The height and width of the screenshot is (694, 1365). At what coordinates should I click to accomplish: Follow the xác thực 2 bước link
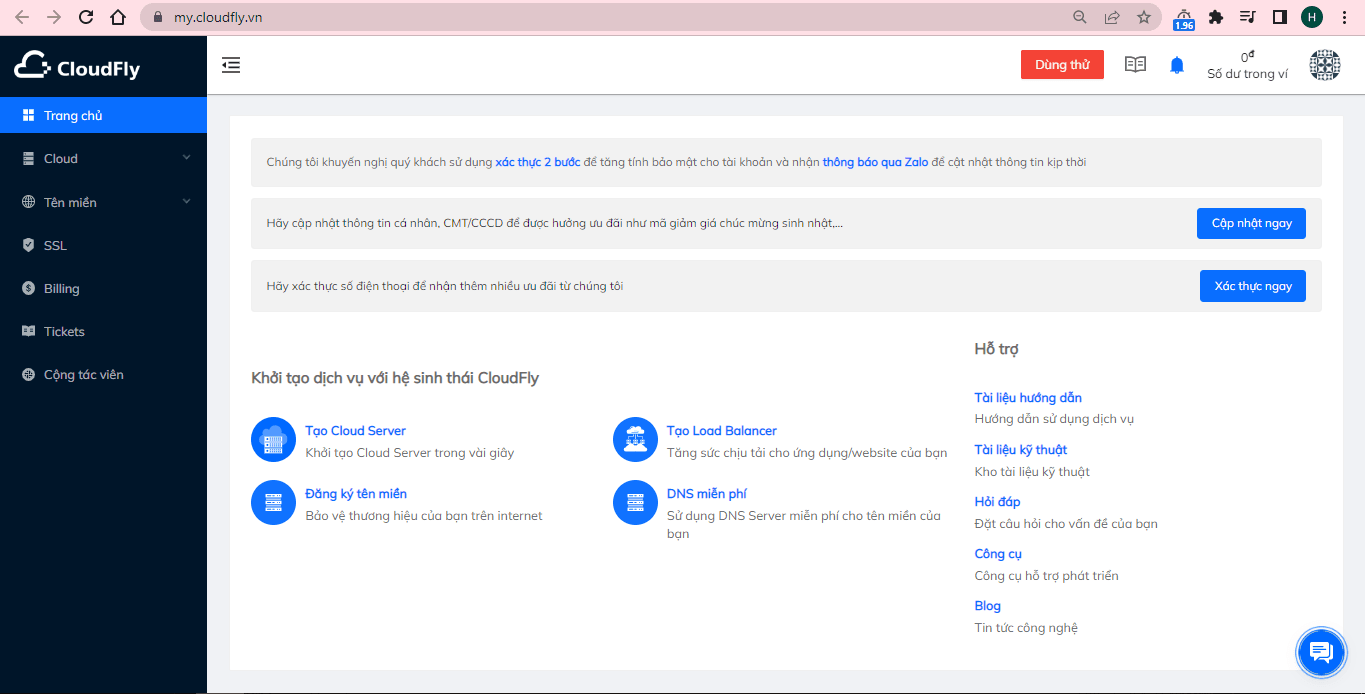pyautogui.click(x=538, y=162)
